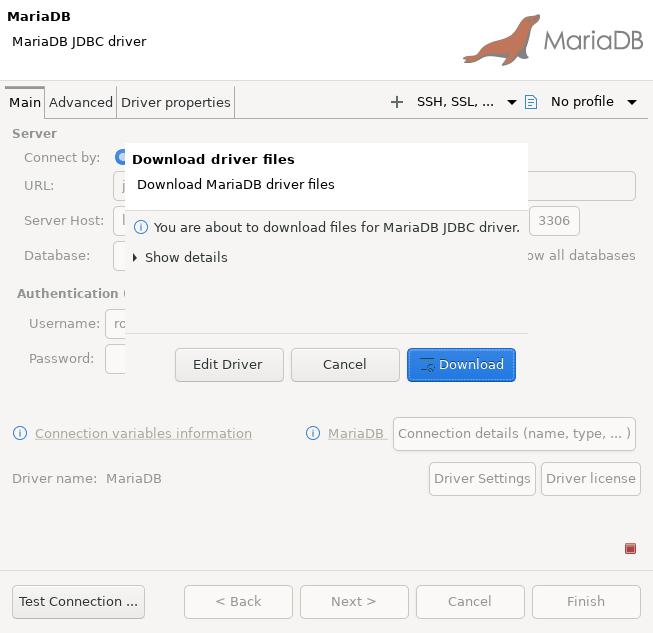Image resolution: width=653 pixels, height=633 pixels.
Task: View the Driver license
Action: [x=591, y=479]
